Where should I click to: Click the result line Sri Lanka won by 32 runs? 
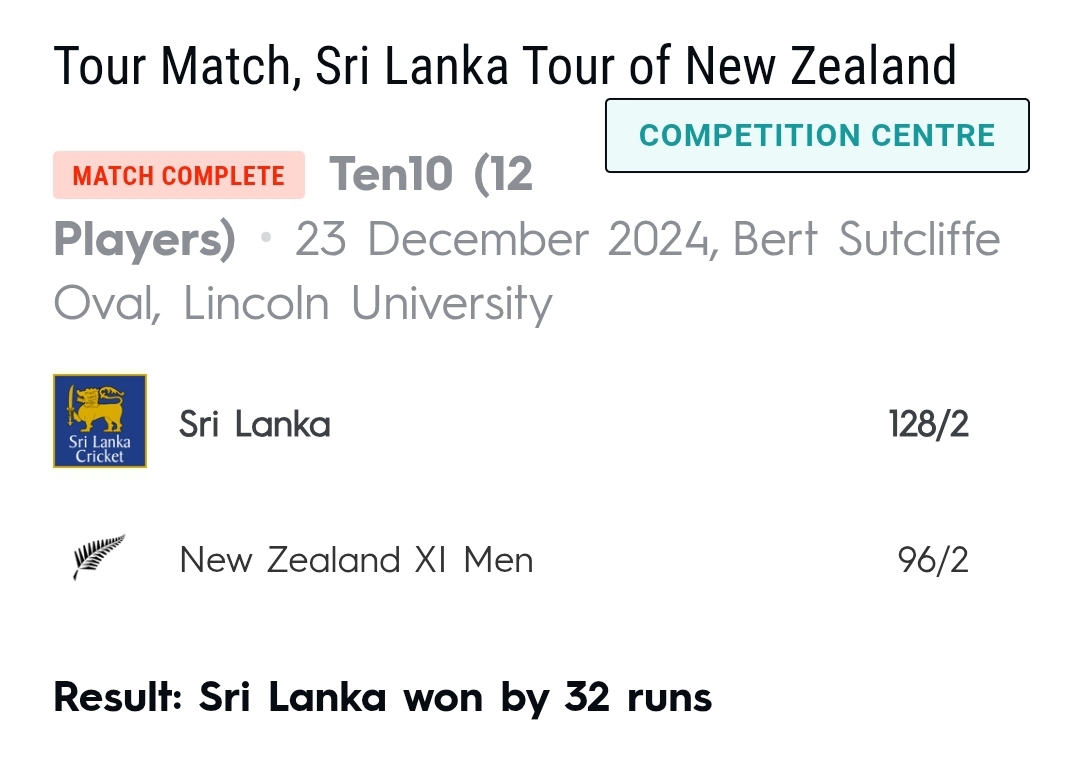(x=382, y=698)
